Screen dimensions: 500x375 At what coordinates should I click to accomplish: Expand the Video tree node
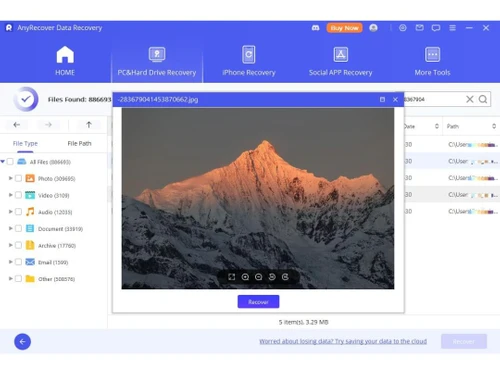(10, 195)
